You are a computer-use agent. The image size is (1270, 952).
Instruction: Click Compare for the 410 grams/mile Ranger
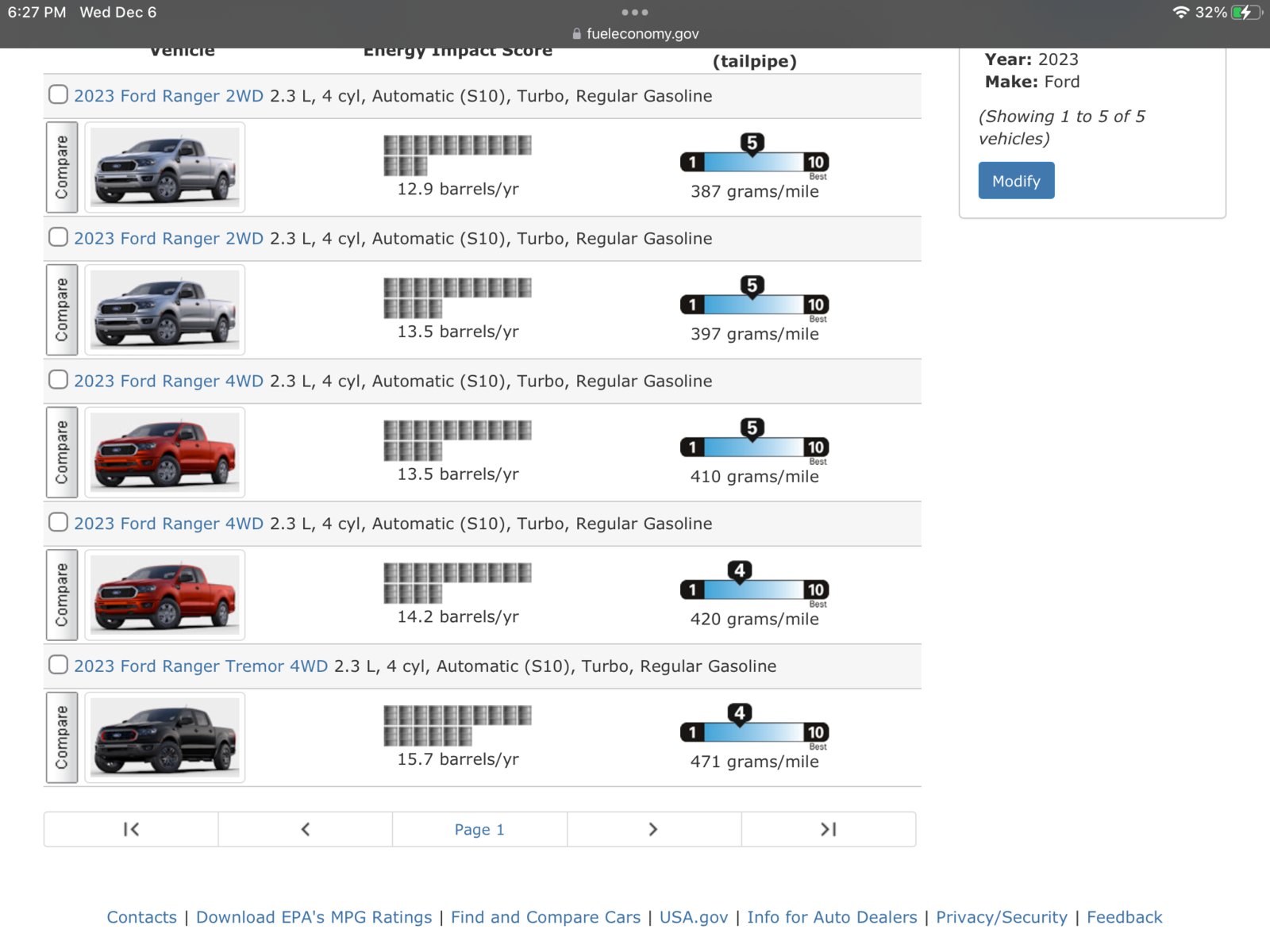[x=62, y=452]
